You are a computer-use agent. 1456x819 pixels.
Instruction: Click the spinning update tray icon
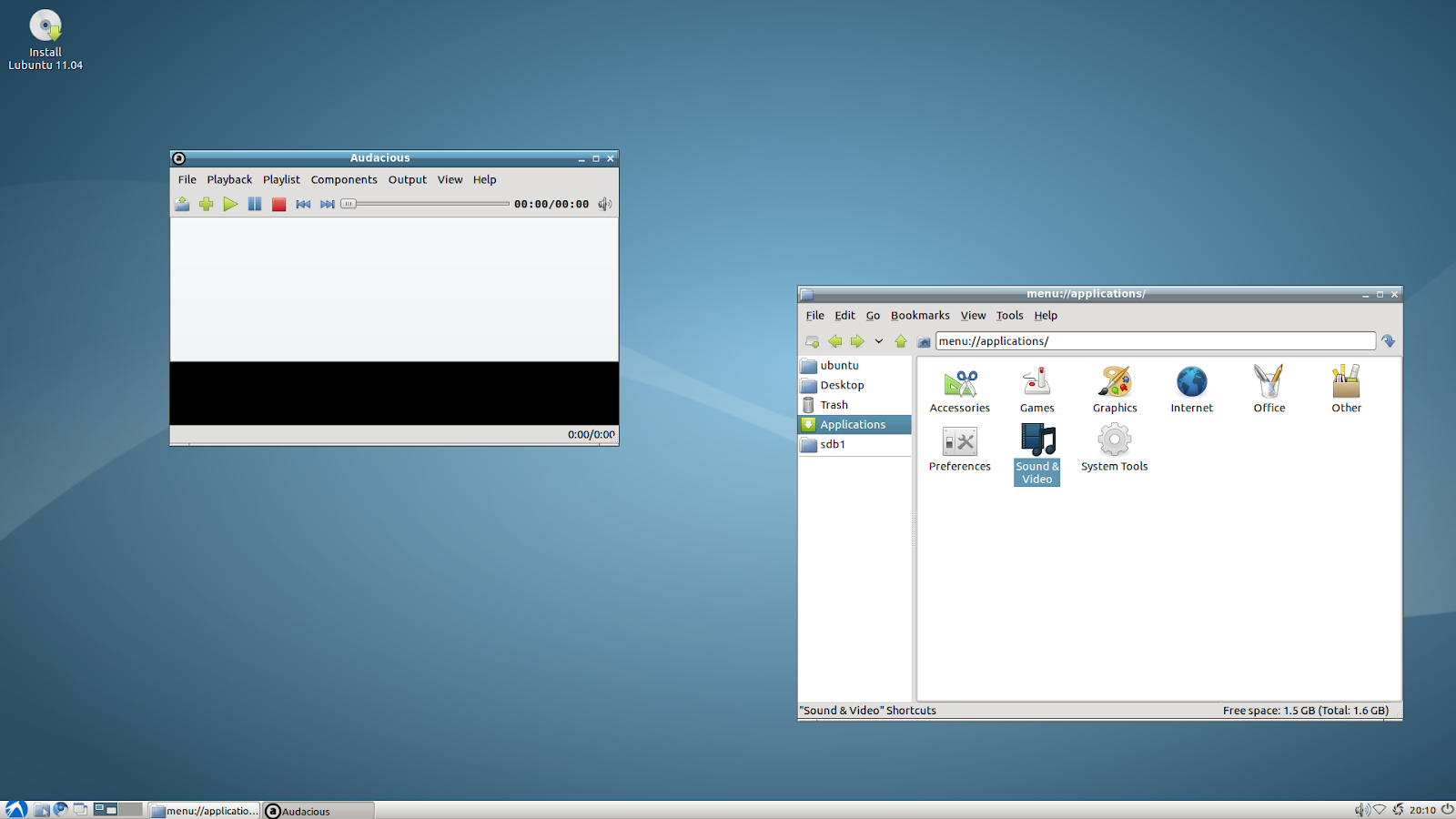click(x=1398, y=810)
